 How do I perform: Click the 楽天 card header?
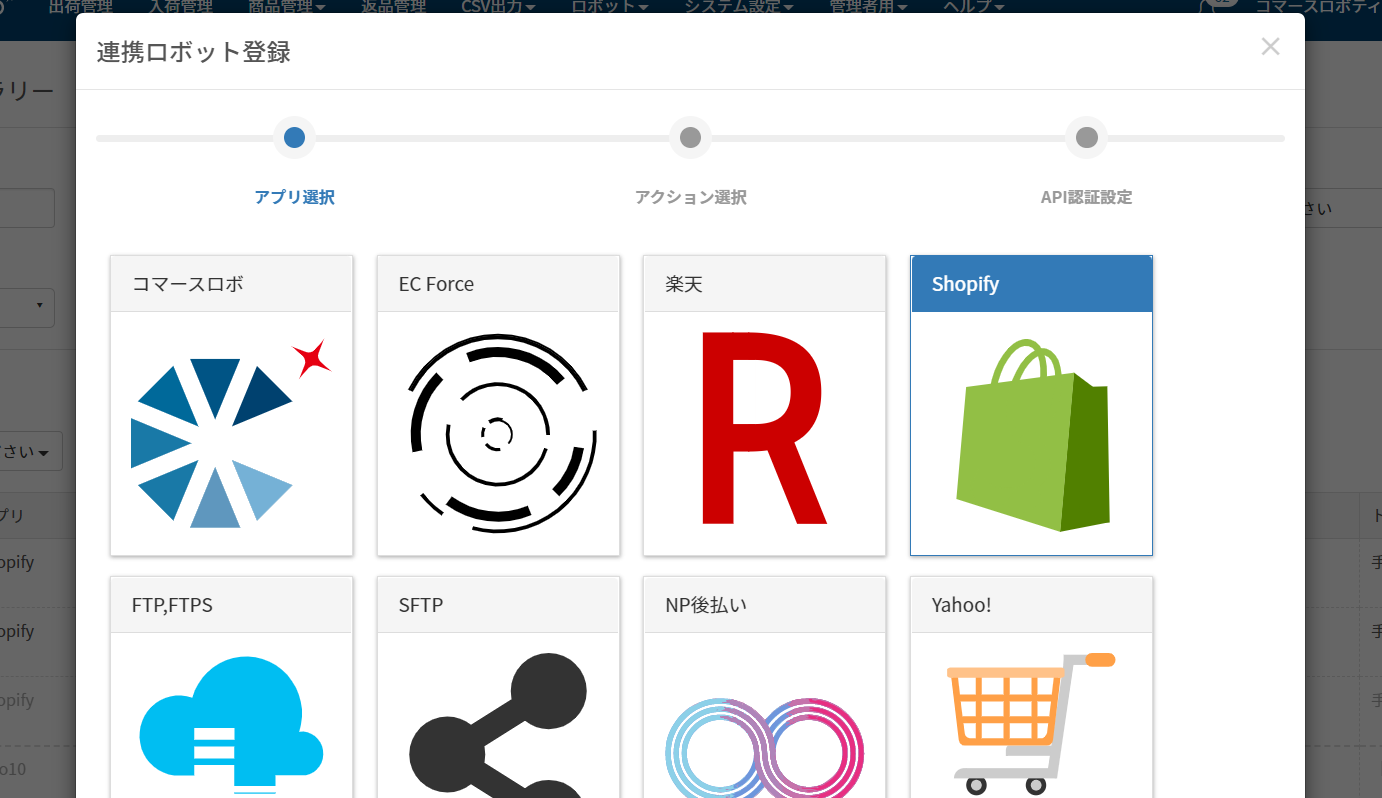click(765, 284)
